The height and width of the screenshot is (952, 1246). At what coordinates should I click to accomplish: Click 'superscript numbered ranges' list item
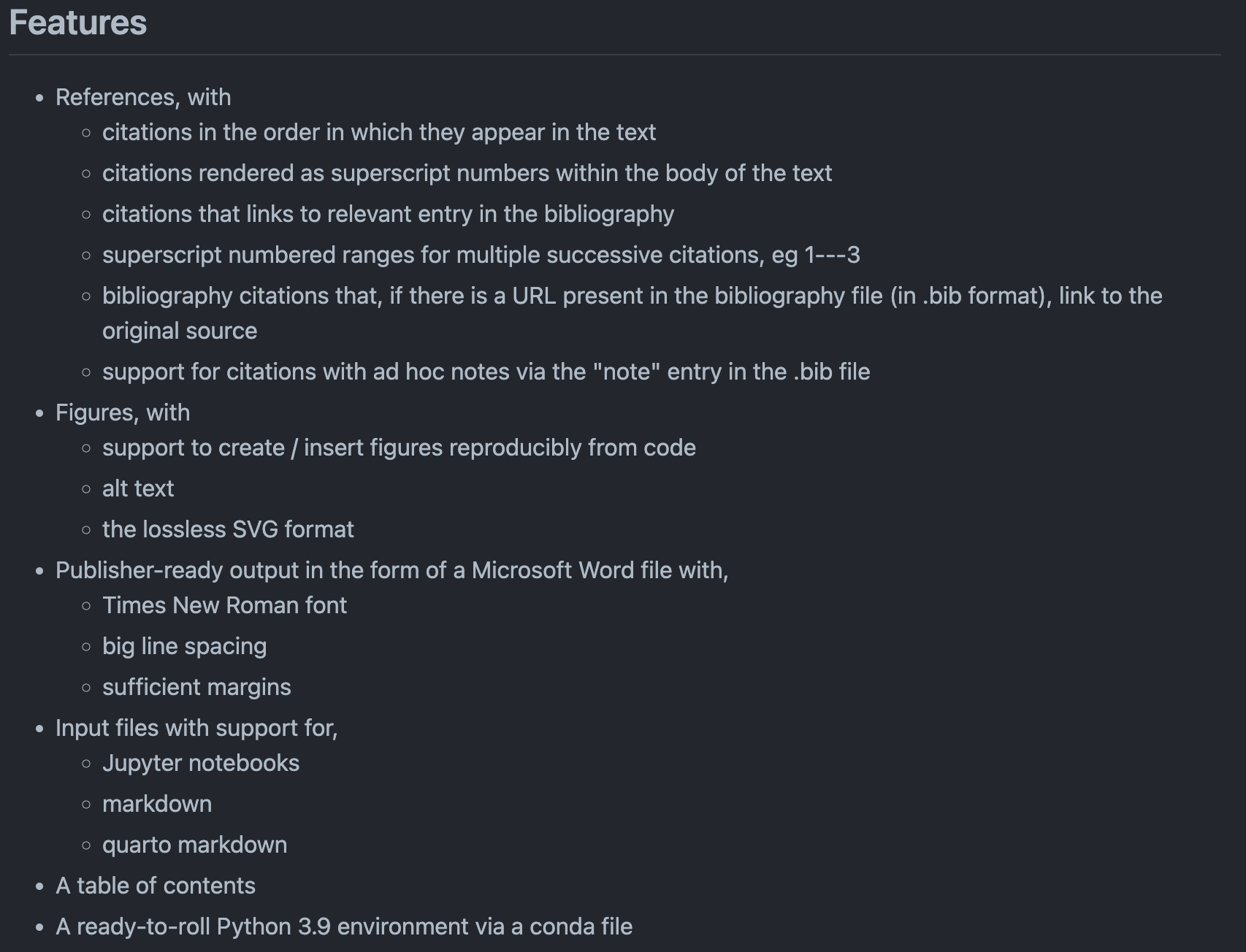tap(481, 255)
